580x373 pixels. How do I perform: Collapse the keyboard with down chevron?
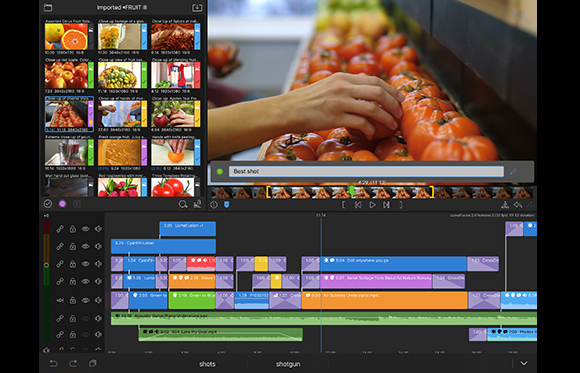[x=524, y=363]
